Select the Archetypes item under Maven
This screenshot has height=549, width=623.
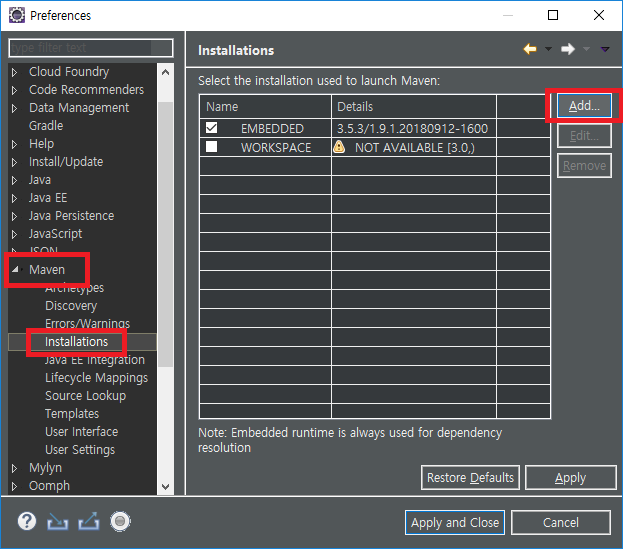74,288
